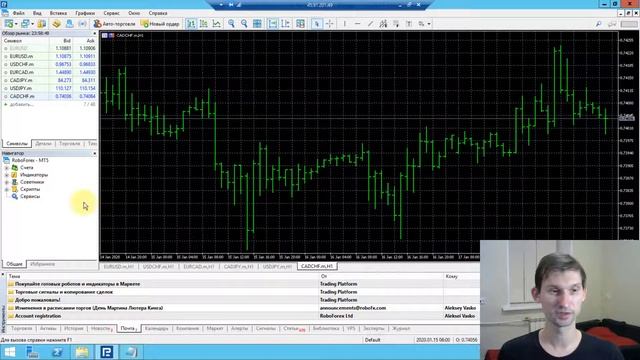This screenshot has height=360, width=640.
Task: Click the Windows Start button
Action: coord(9,352)
